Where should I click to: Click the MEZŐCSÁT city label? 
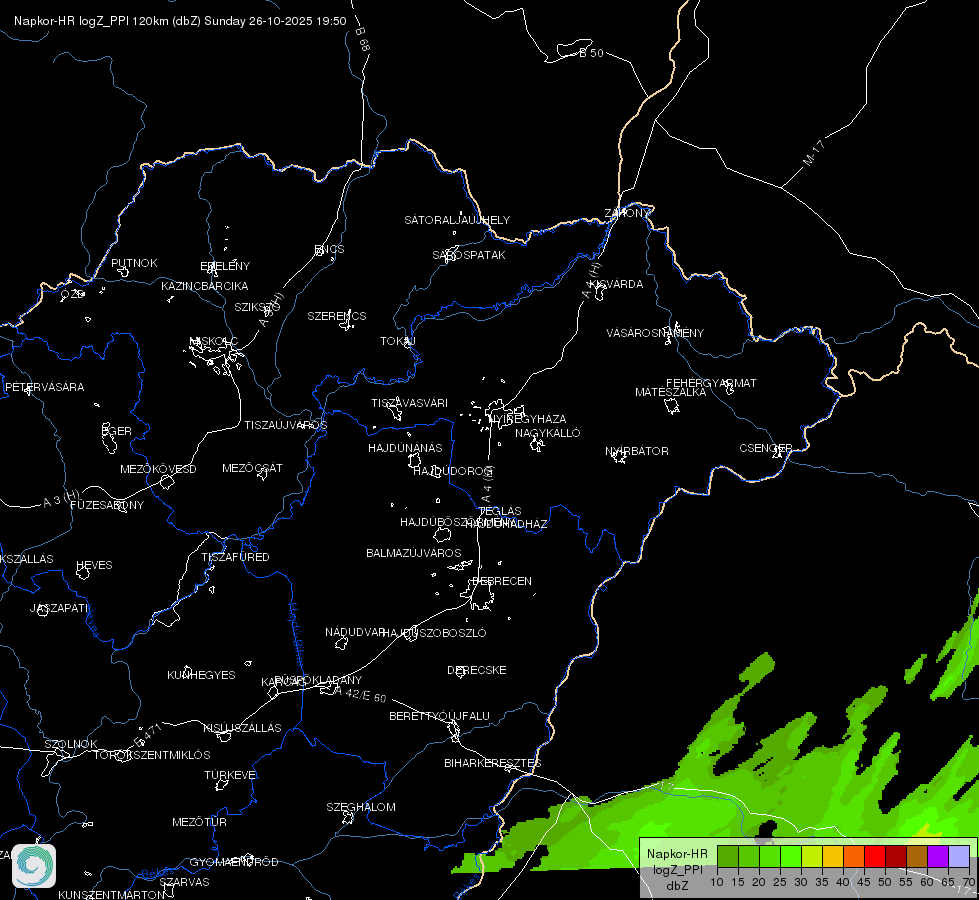pyautogui.click(x=252, y=468)
